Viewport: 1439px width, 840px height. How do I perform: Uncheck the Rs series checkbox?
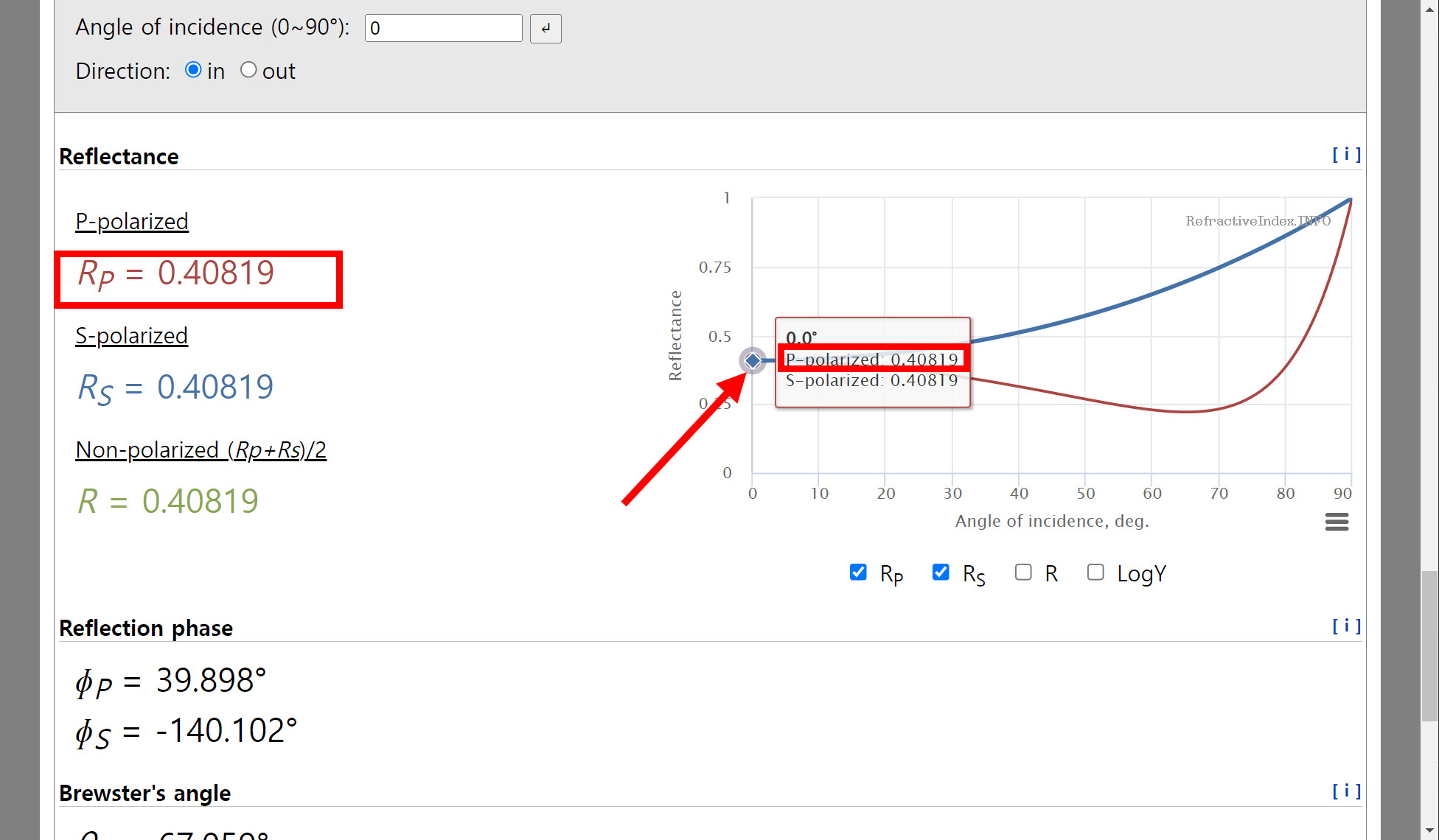(941, 573)
